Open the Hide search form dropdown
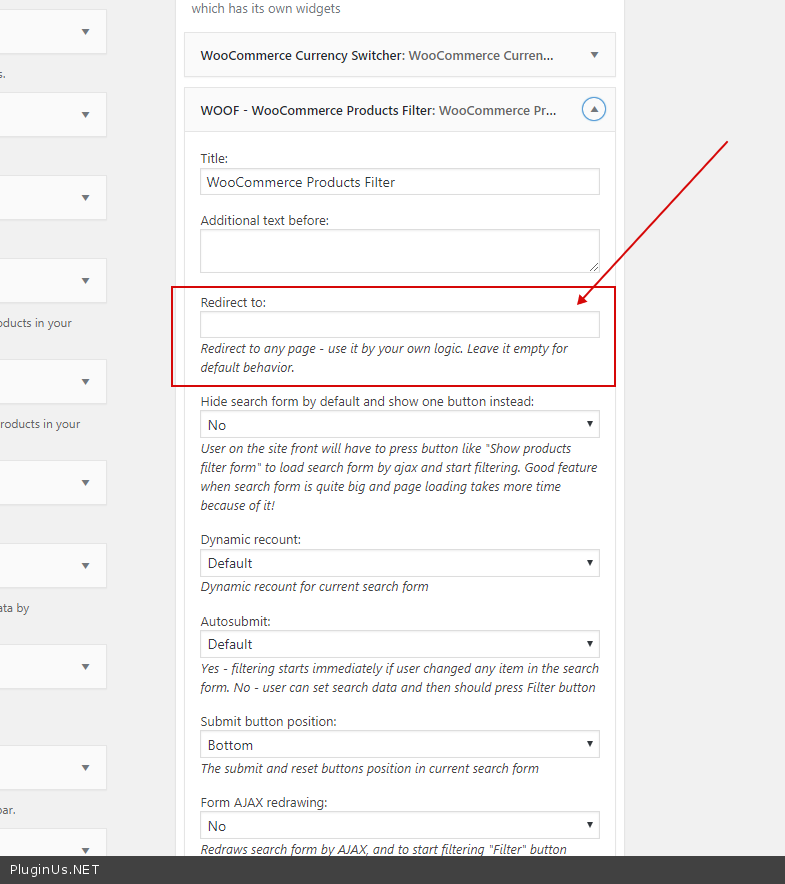 coord(399,425)
